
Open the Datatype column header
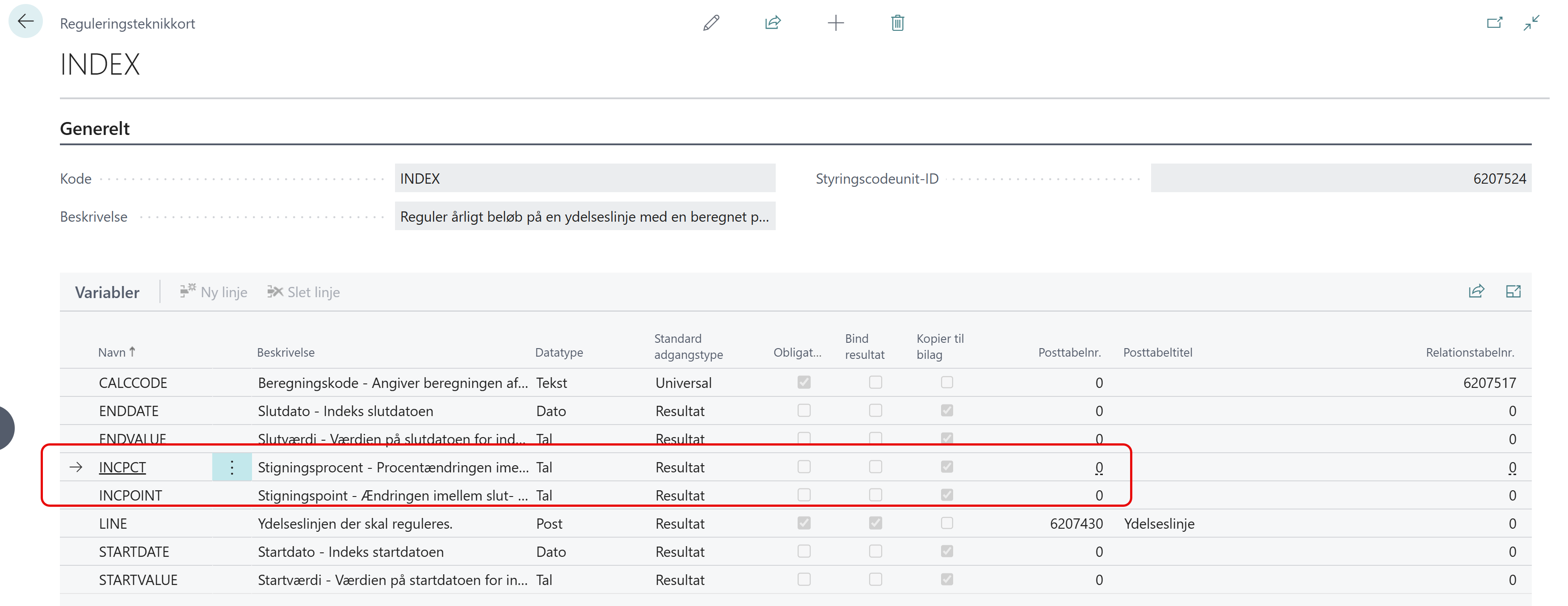pyautogui.click(x=559, y=352)
